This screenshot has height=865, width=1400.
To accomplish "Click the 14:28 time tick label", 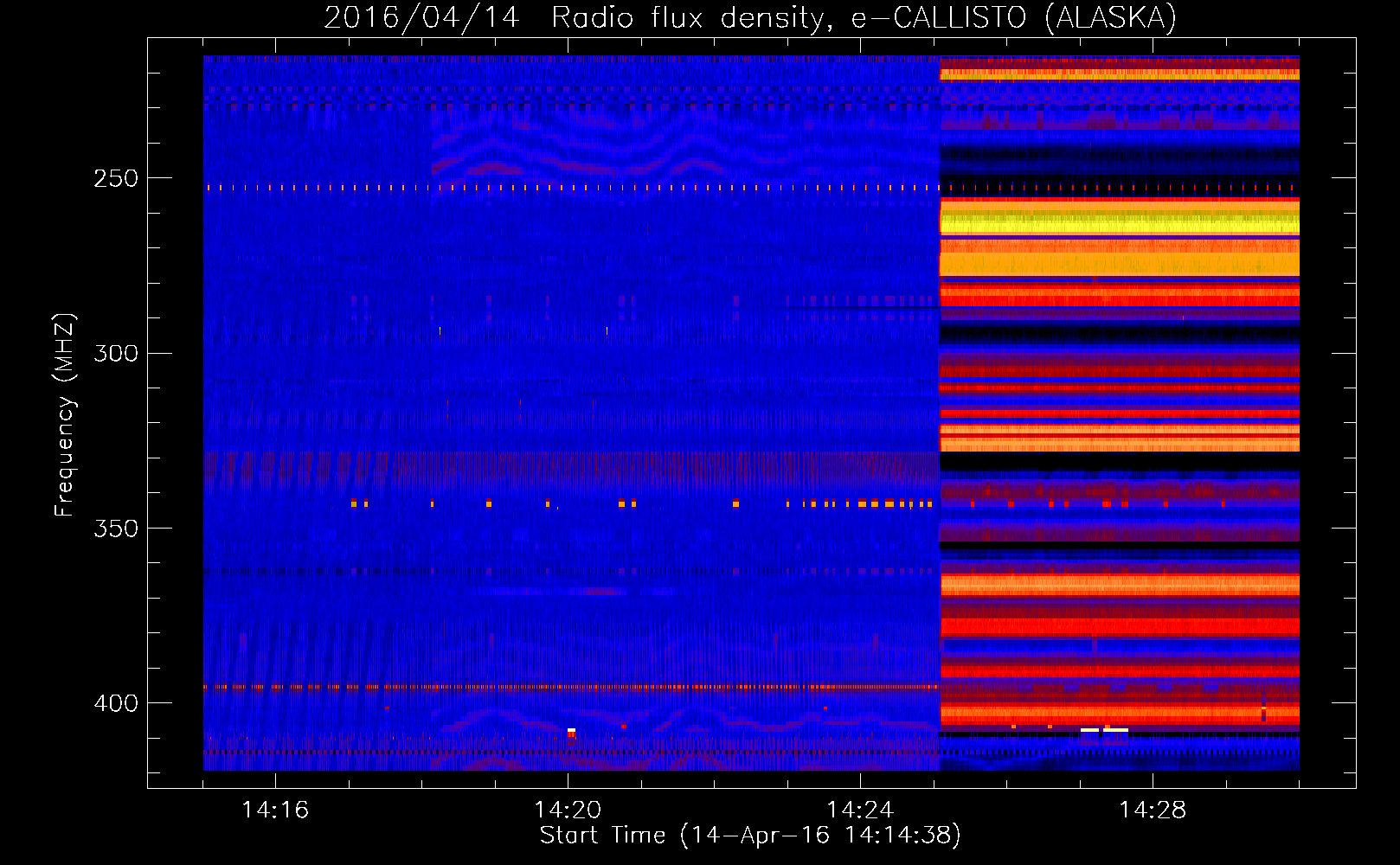I will tap(1153, 810).
